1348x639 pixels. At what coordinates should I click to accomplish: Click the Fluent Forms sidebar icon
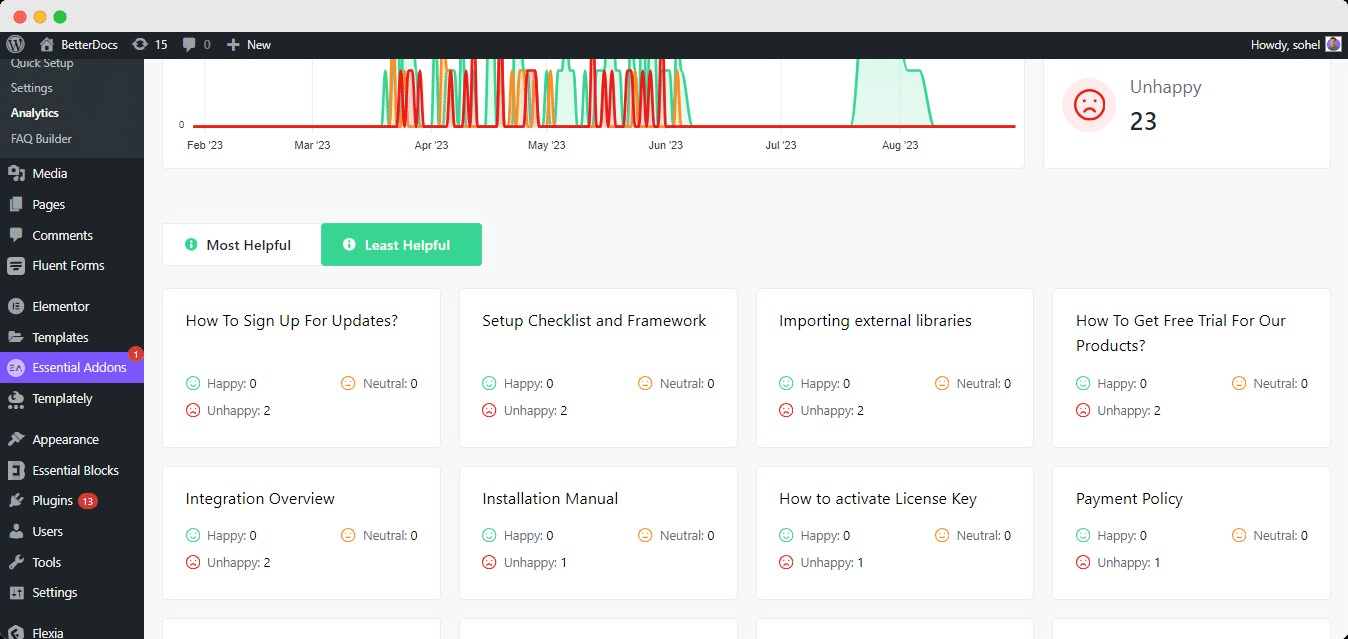point(16,265)
